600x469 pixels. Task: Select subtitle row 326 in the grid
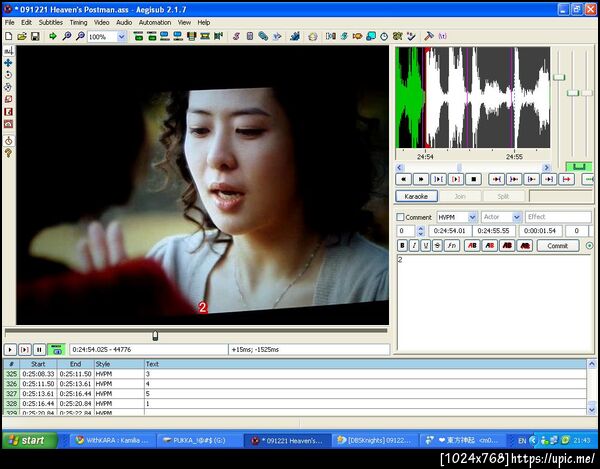coord(295,384)
